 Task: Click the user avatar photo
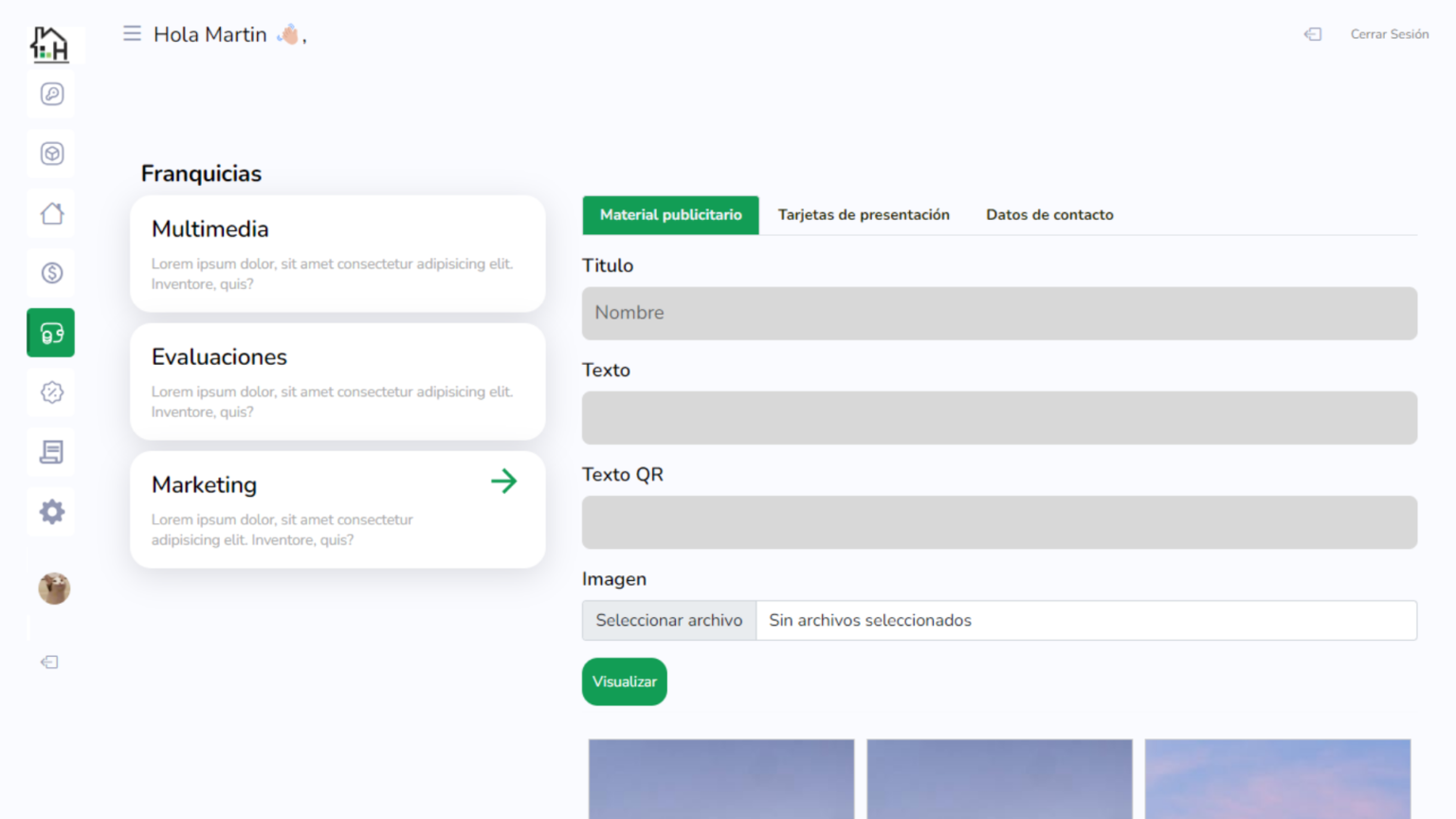tap(54, 589)
